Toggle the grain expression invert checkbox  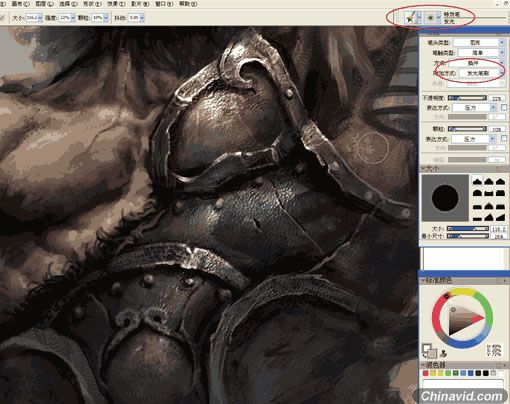click(504, 138)
